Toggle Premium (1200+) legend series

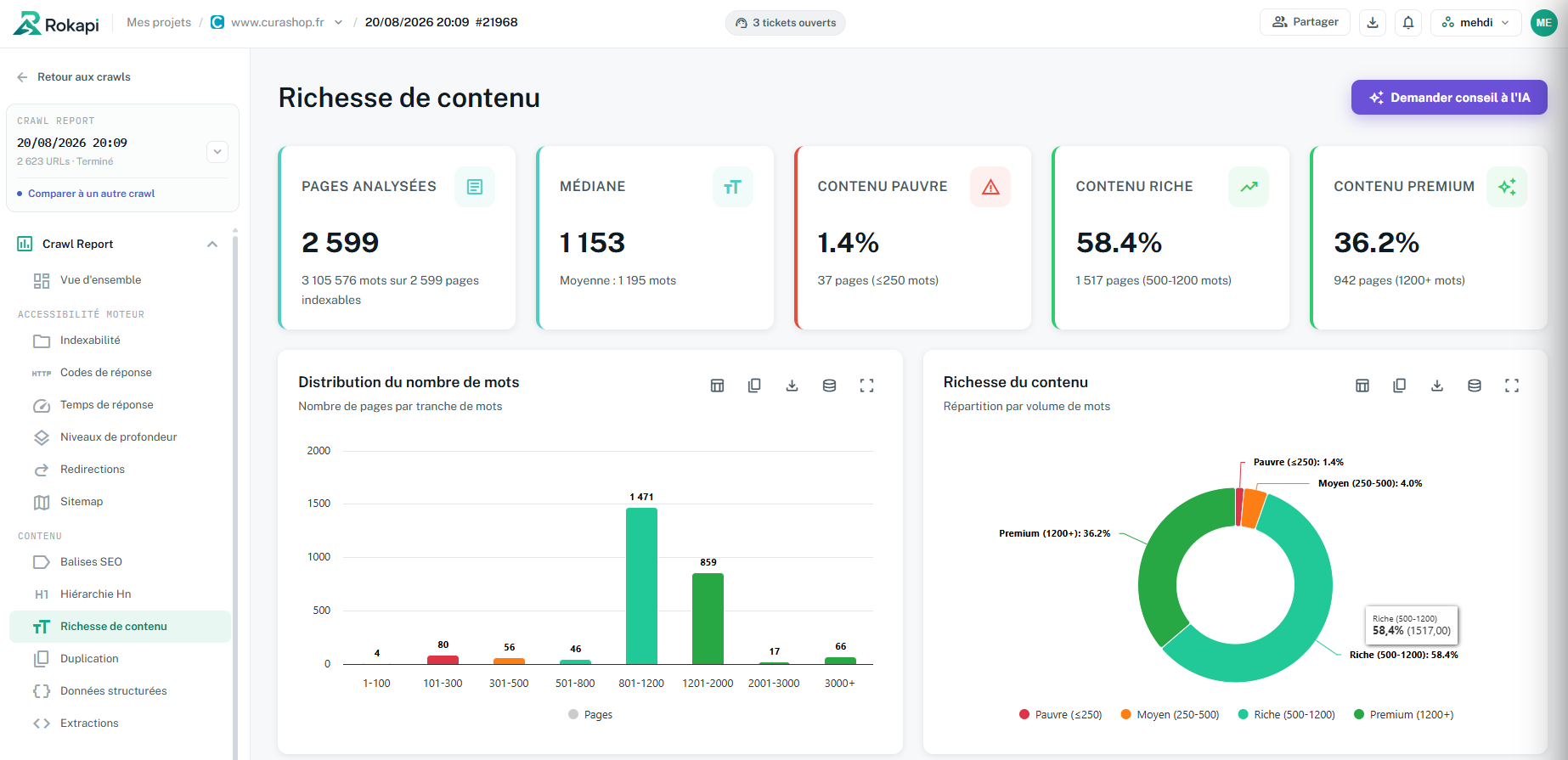pos(1403,714)
